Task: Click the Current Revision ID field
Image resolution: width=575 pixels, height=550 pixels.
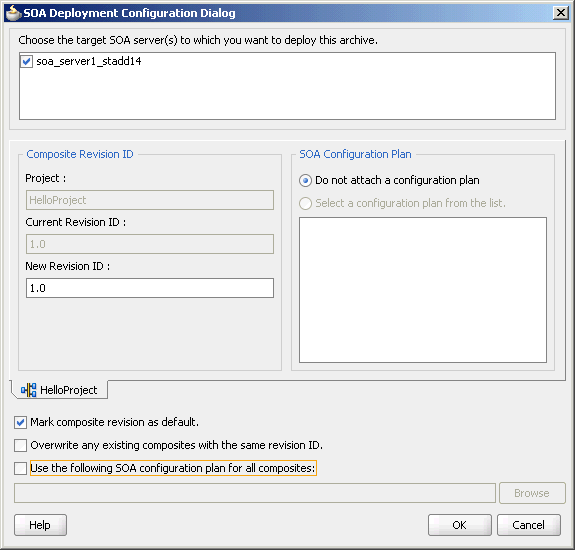Action: (x=150, y=244)
